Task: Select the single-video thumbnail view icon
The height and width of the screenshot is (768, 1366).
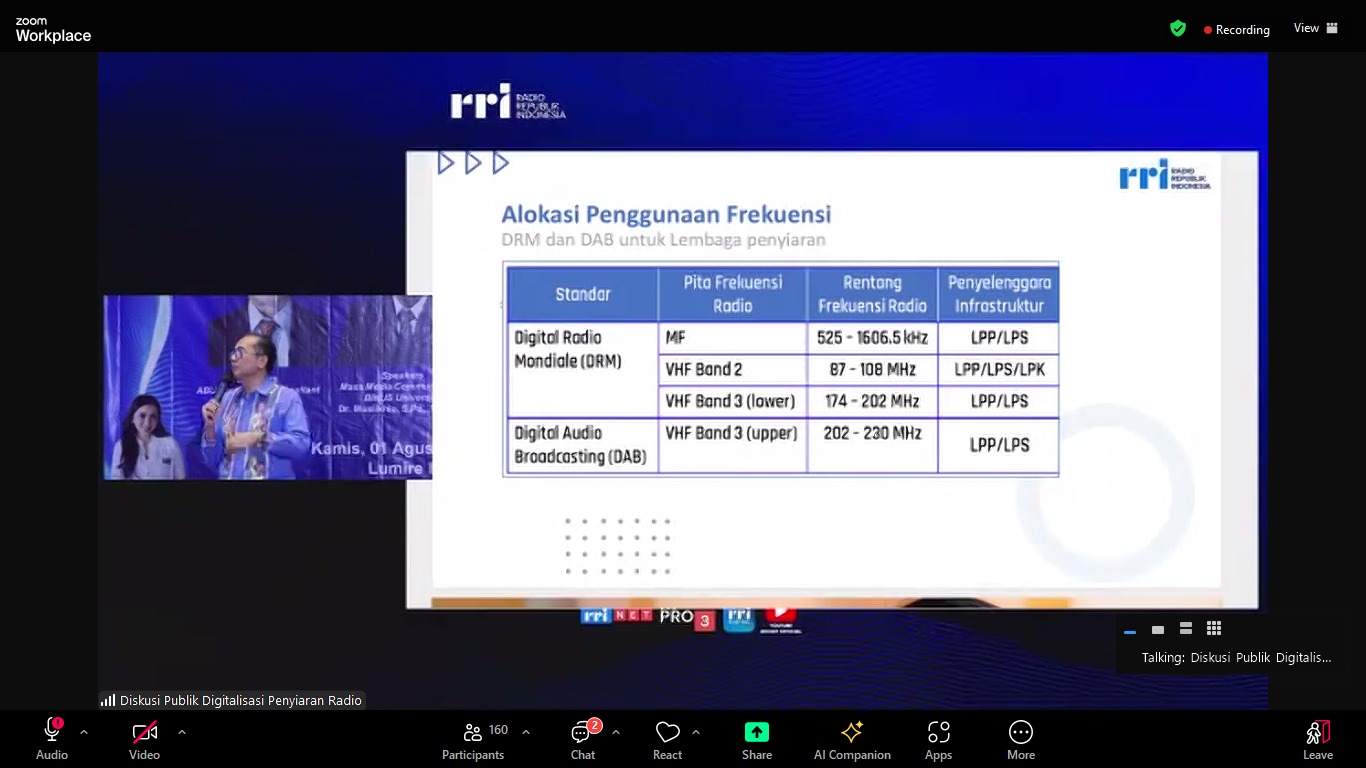Action: [x=1158, y=630]
